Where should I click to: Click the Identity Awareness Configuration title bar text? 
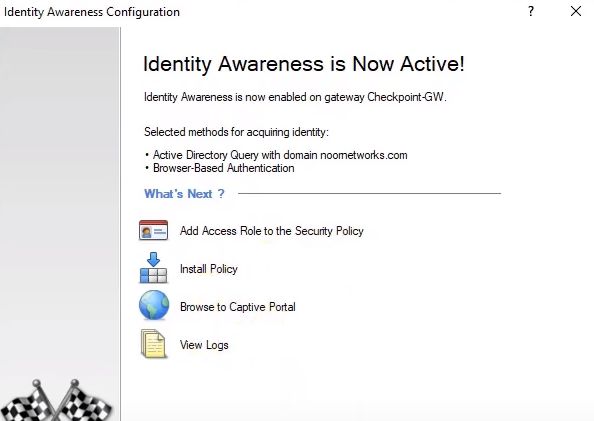pyautogui.click(x=92, y=12)
